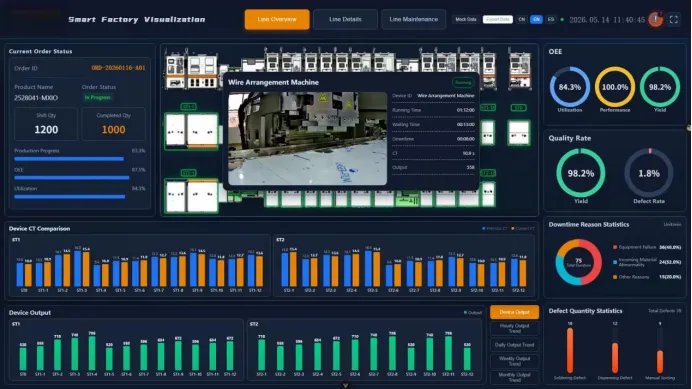Viewport: 692px width, 389px height.
Task: Show the Hourly Output Trend
Action: pyautogui.click(x=514, y=328)
